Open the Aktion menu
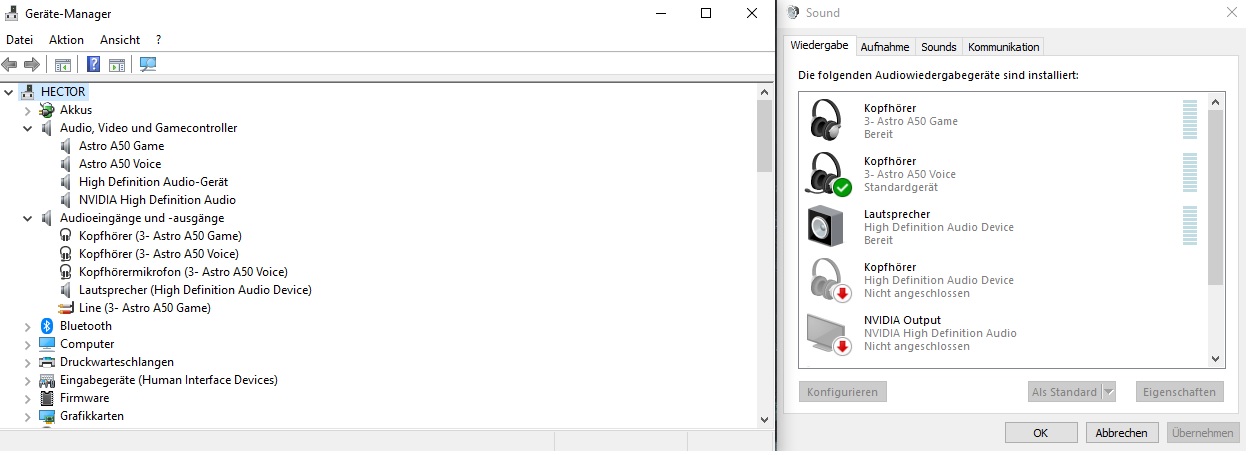 66,40
